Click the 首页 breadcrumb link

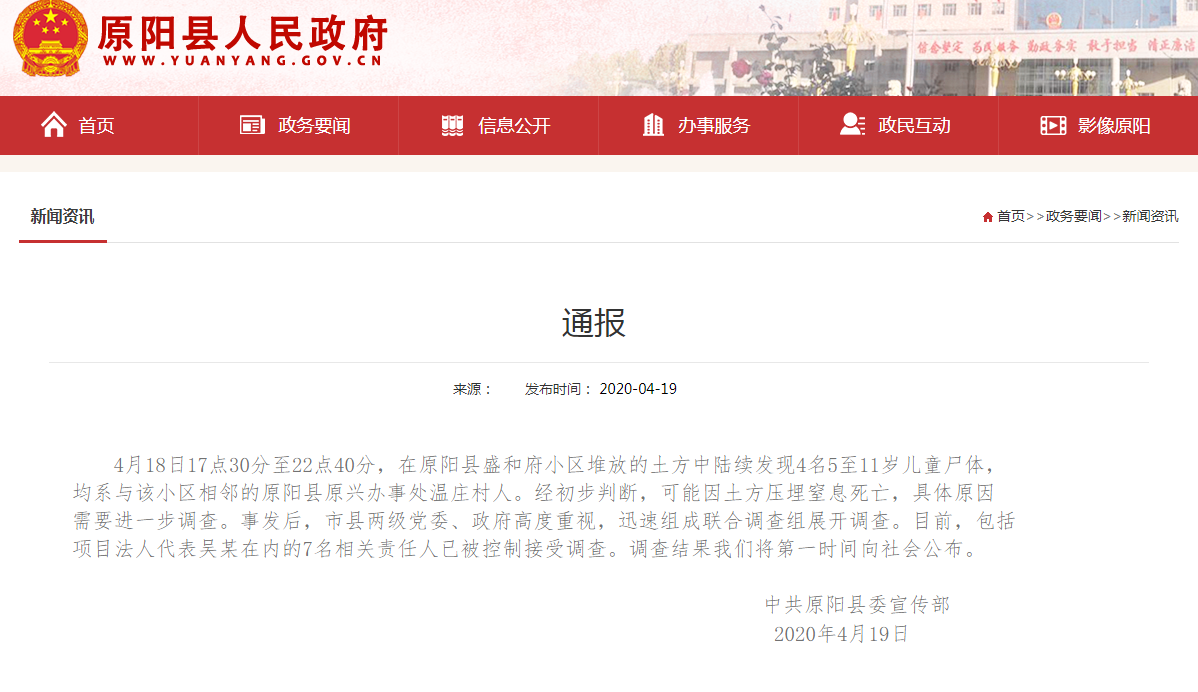pos(1010,216)
